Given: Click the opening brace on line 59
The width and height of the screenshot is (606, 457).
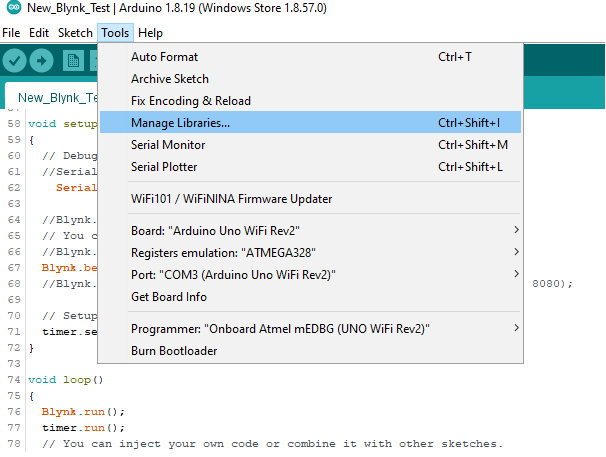Looking at the screenshot, I should pos(31,140).
